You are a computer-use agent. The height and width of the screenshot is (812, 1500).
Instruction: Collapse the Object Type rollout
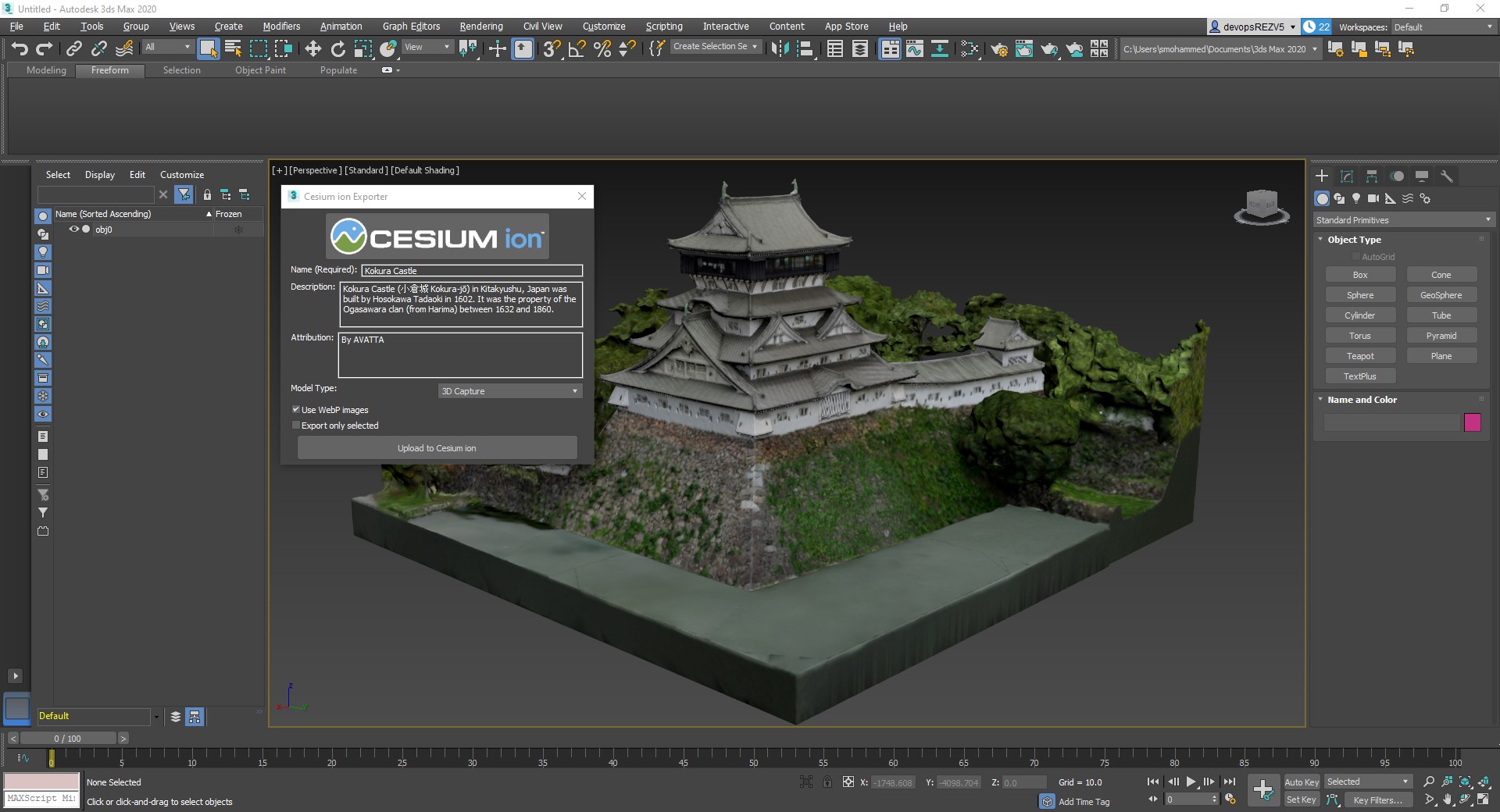[1353, 240]
